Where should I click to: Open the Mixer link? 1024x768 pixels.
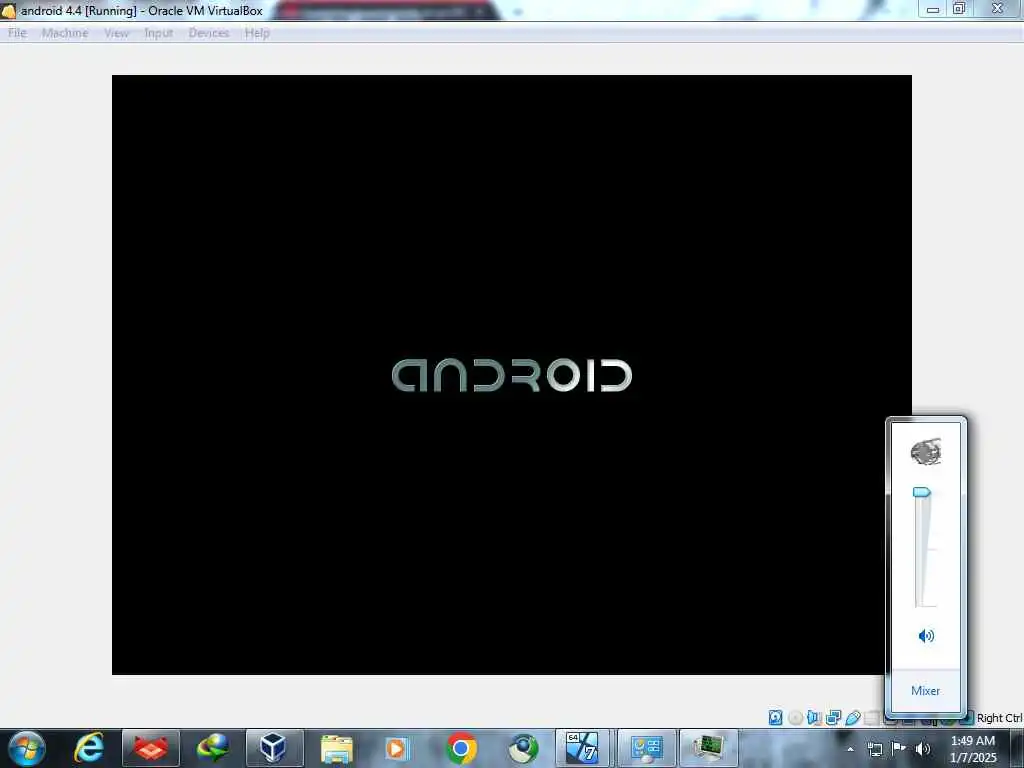[925, 690]
